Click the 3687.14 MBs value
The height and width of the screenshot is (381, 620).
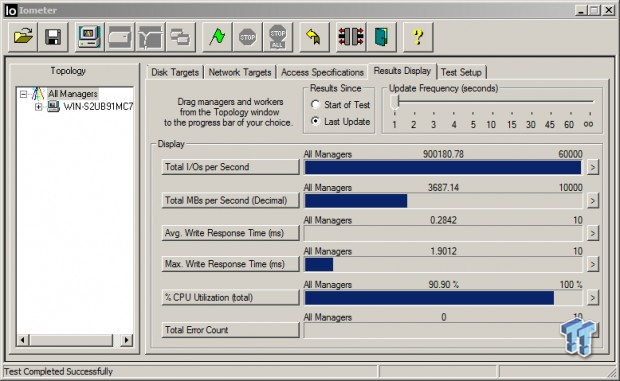point(443,187)
